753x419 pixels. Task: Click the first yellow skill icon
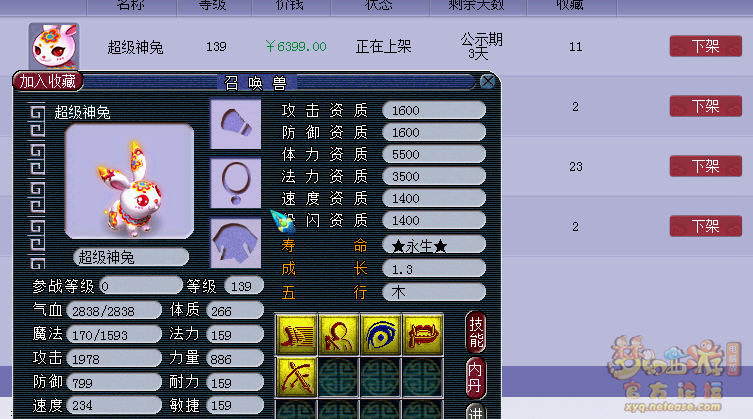pyautogui.click(x=297, y=334)
